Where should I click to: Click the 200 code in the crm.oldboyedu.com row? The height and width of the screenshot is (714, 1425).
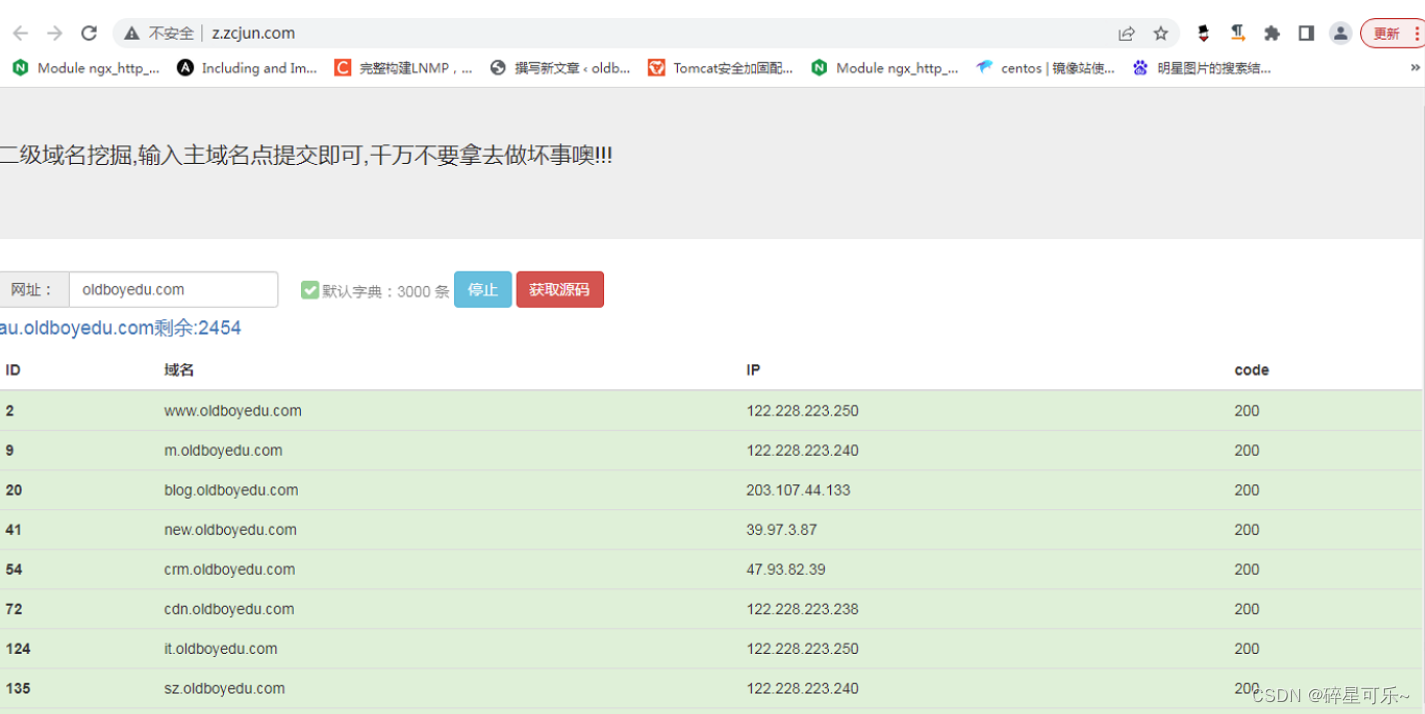pos(1247,570)
